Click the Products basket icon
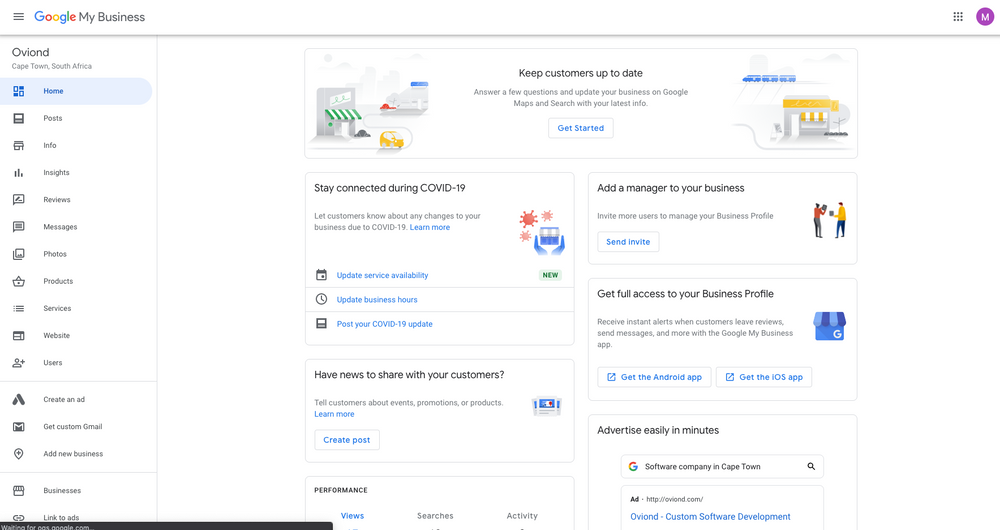This screenshot has height=530, width=1000. click(x=18, y=281)
